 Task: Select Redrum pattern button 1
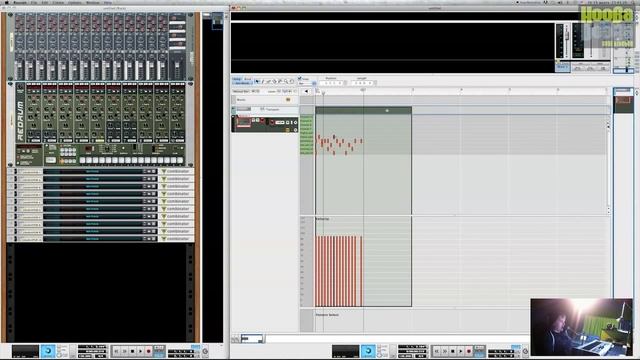(x=62, y=150)
